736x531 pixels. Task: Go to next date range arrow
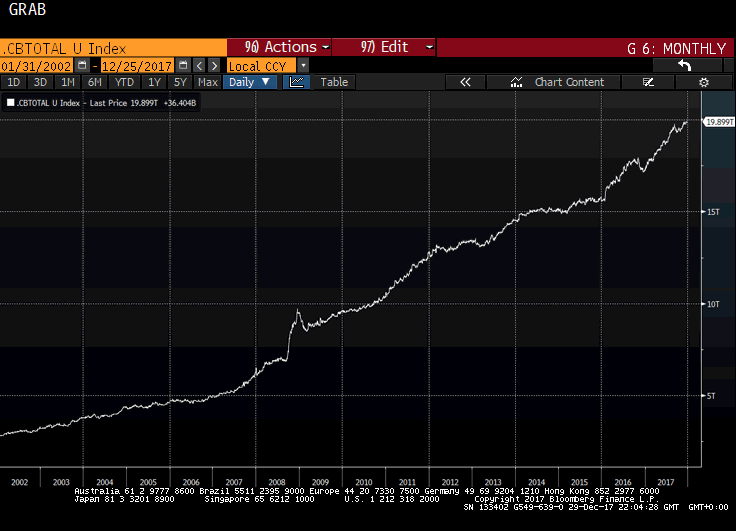point(214,65)
